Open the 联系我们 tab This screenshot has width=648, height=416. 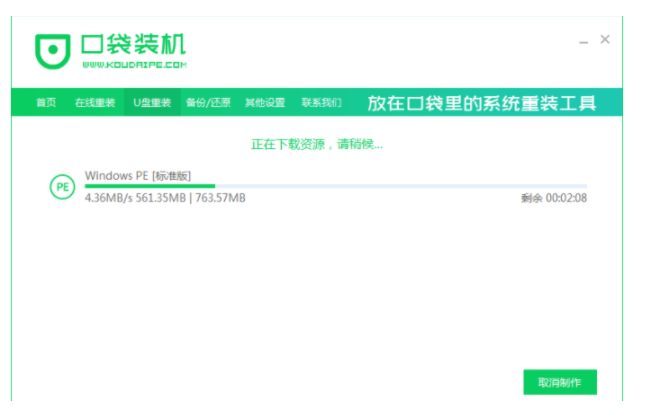click(x=321, y=103)
